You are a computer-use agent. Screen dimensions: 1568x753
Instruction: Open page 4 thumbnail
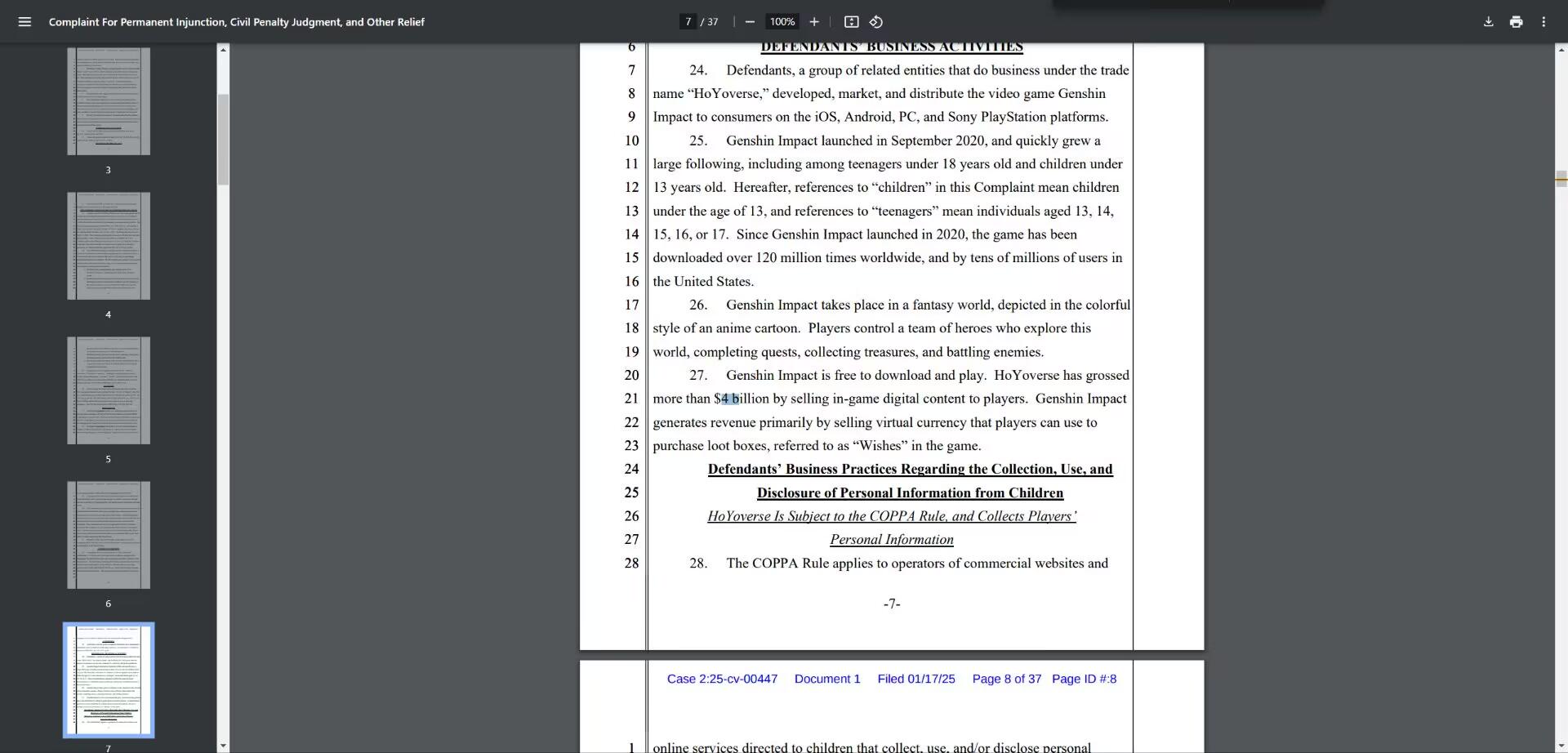point(109,246)
